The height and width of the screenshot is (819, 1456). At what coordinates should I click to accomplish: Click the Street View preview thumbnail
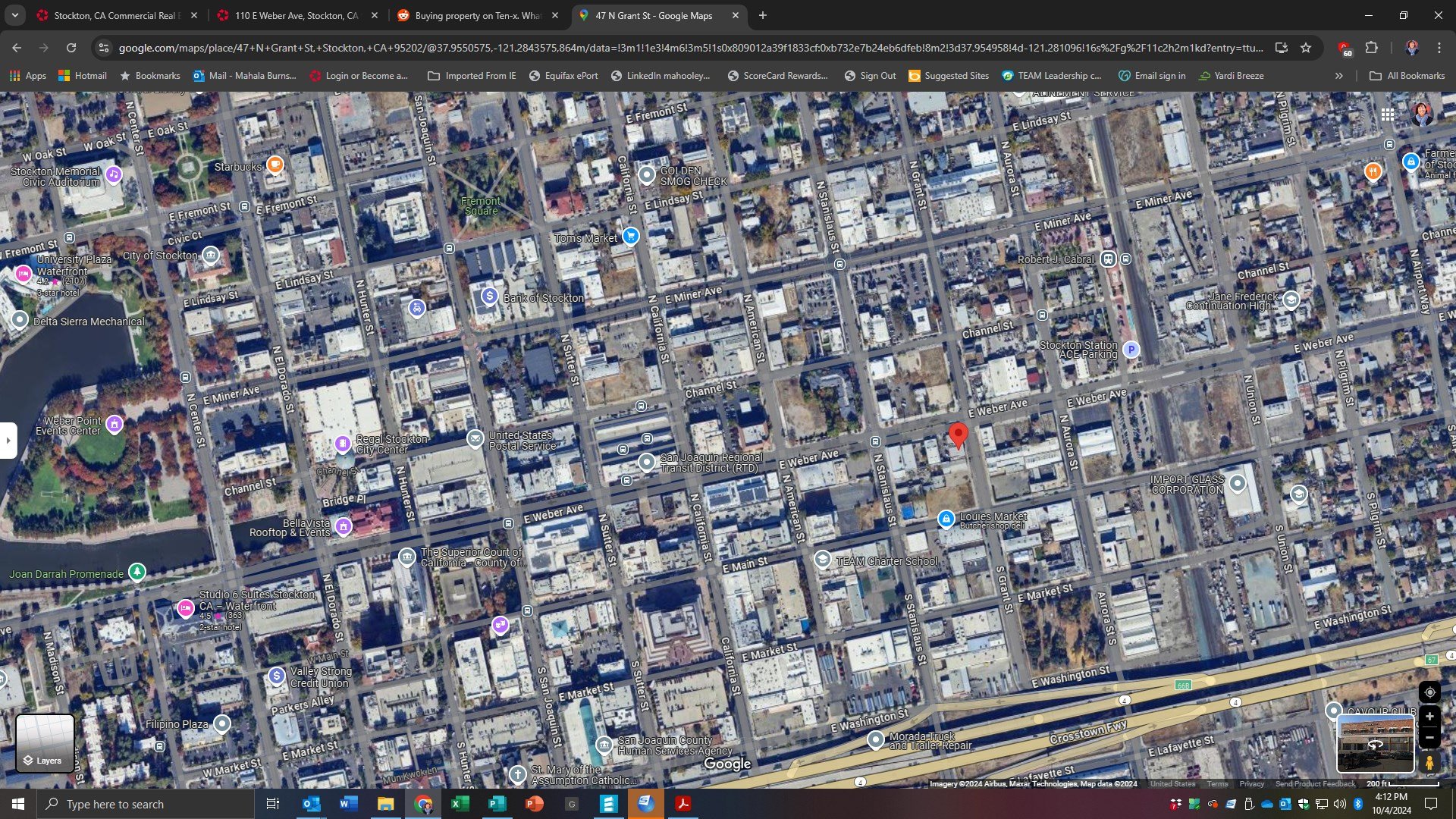(x=1376, y=743)
